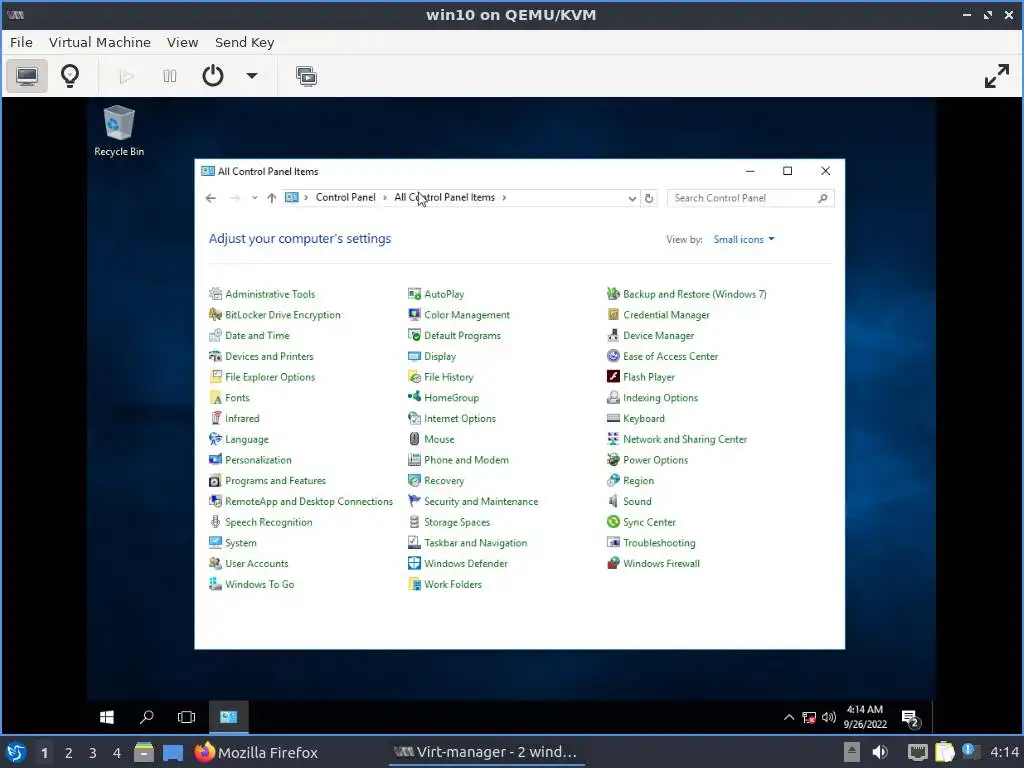Screen dimensions: 1024x768
Task: Switch to Mozilla Firefox on host taskbar
Action: (x=256, y=752)
